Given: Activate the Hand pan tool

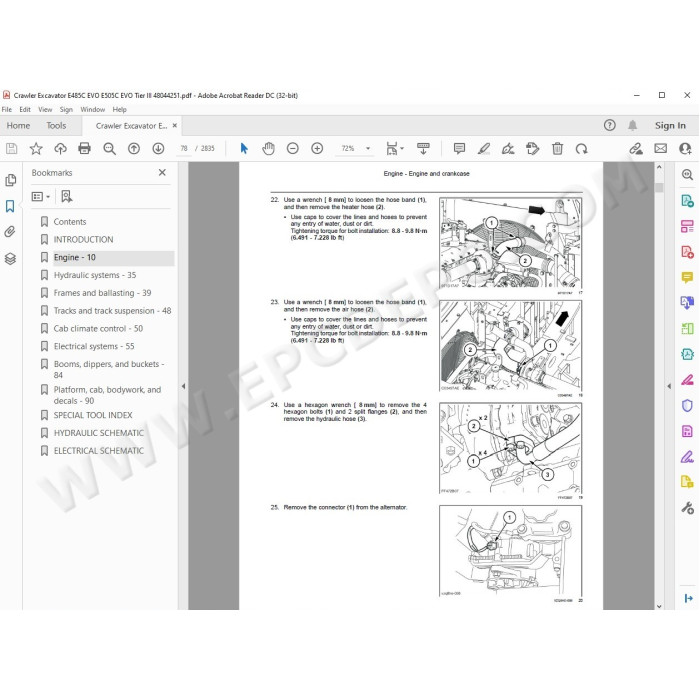Looking at the screenshot, I should coord(268,148).
